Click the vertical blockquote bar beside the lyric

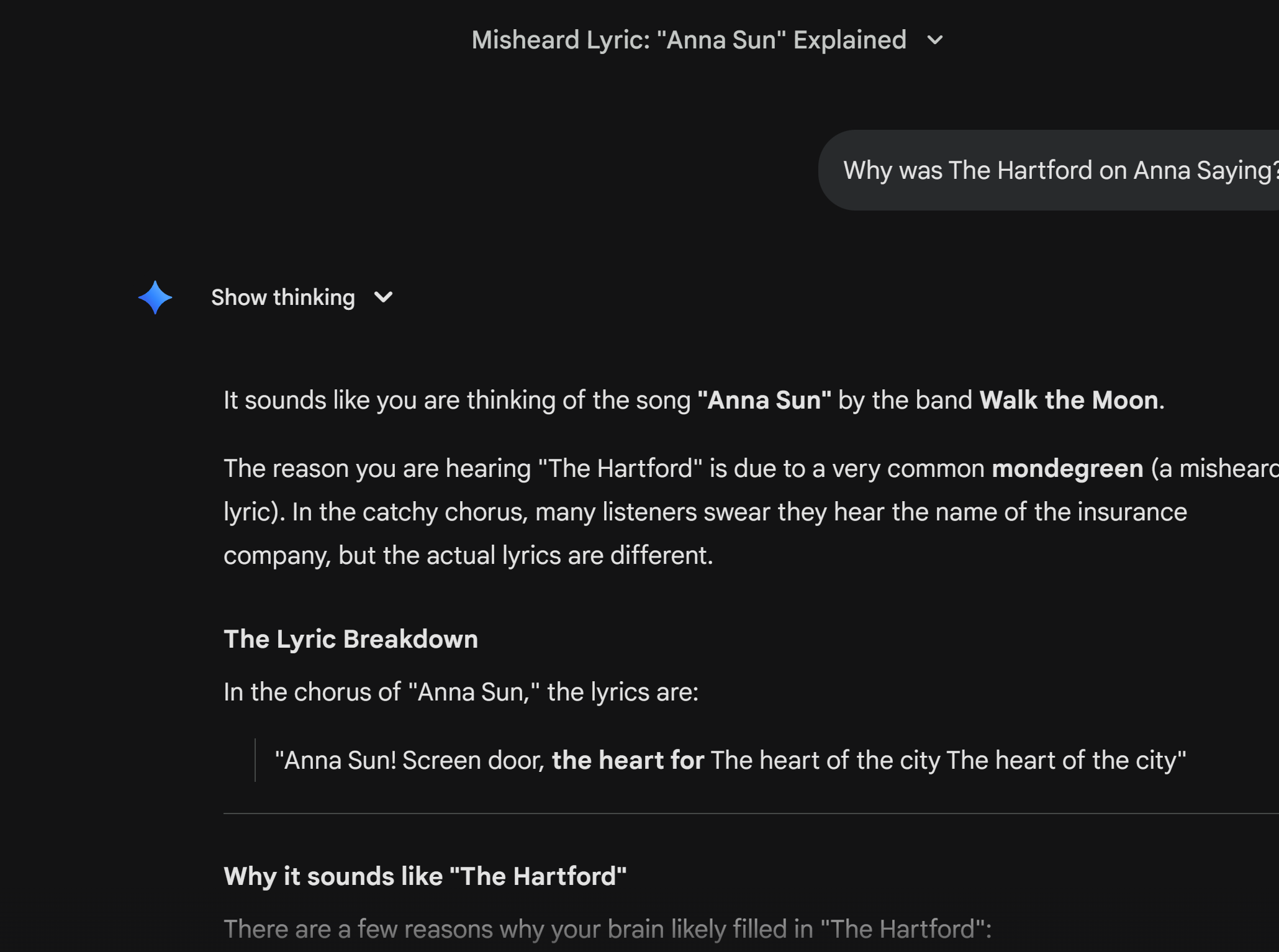tap(255, 760)
